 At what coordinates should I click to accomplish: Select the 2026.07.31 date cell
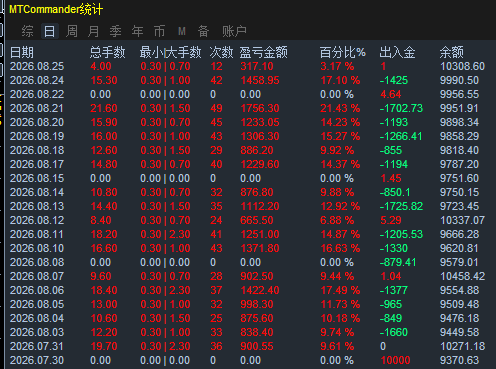(x=37, y=346)
